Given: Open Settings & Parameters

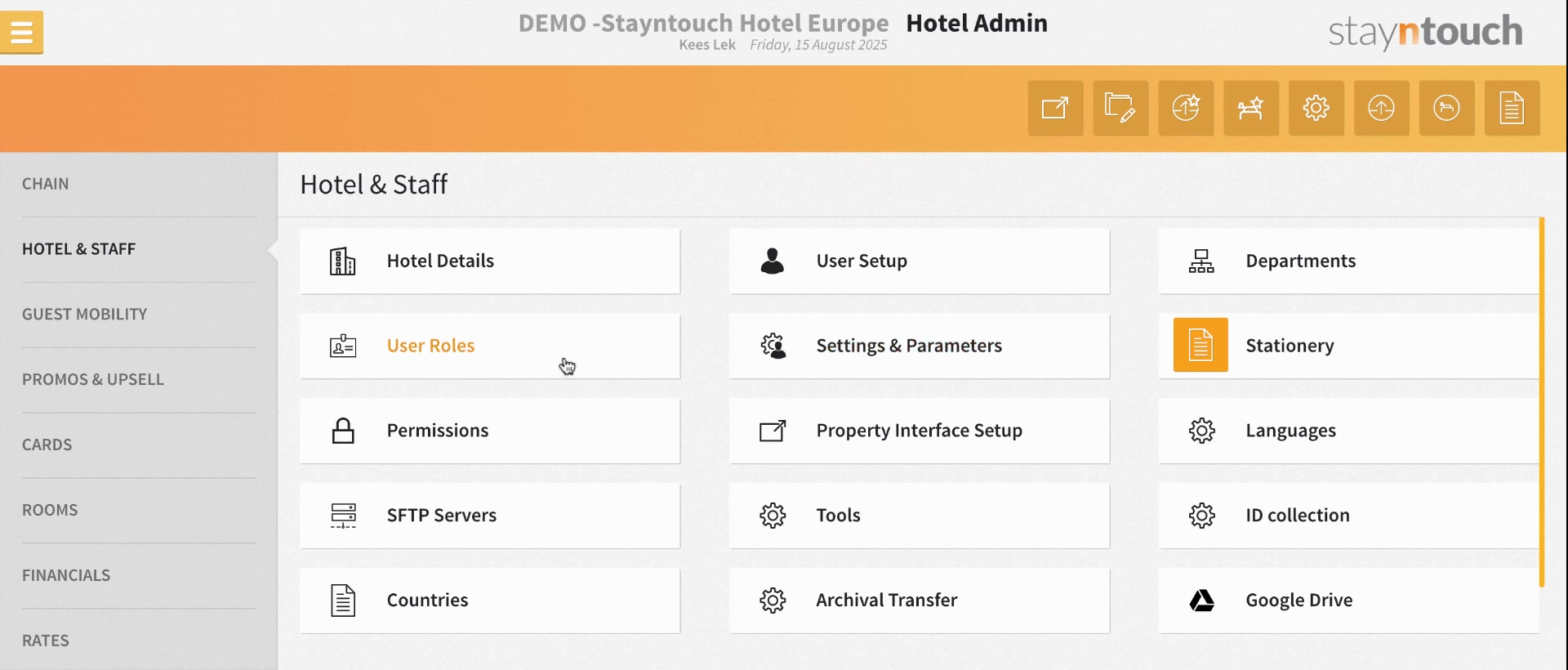Looking at the screenshot, I should click(920, 346).
